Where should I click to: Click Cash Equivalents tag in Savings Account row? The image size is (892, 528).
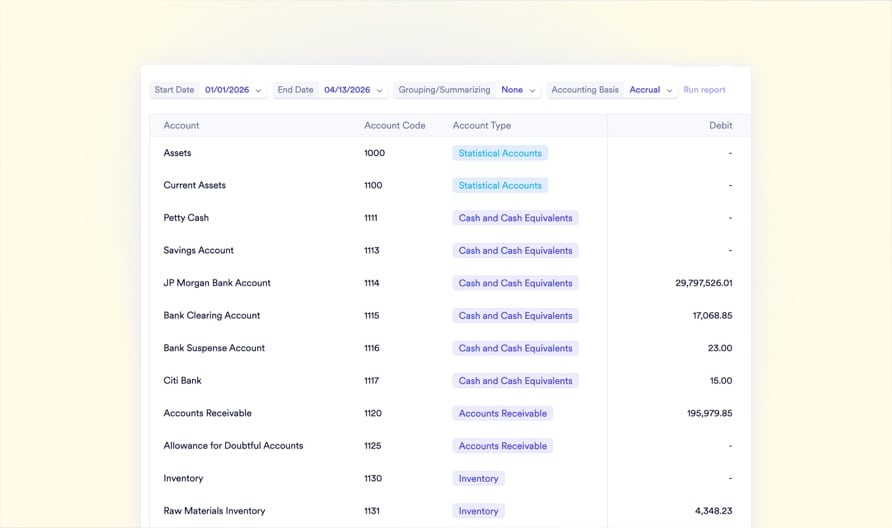click(x=515, y=250)
